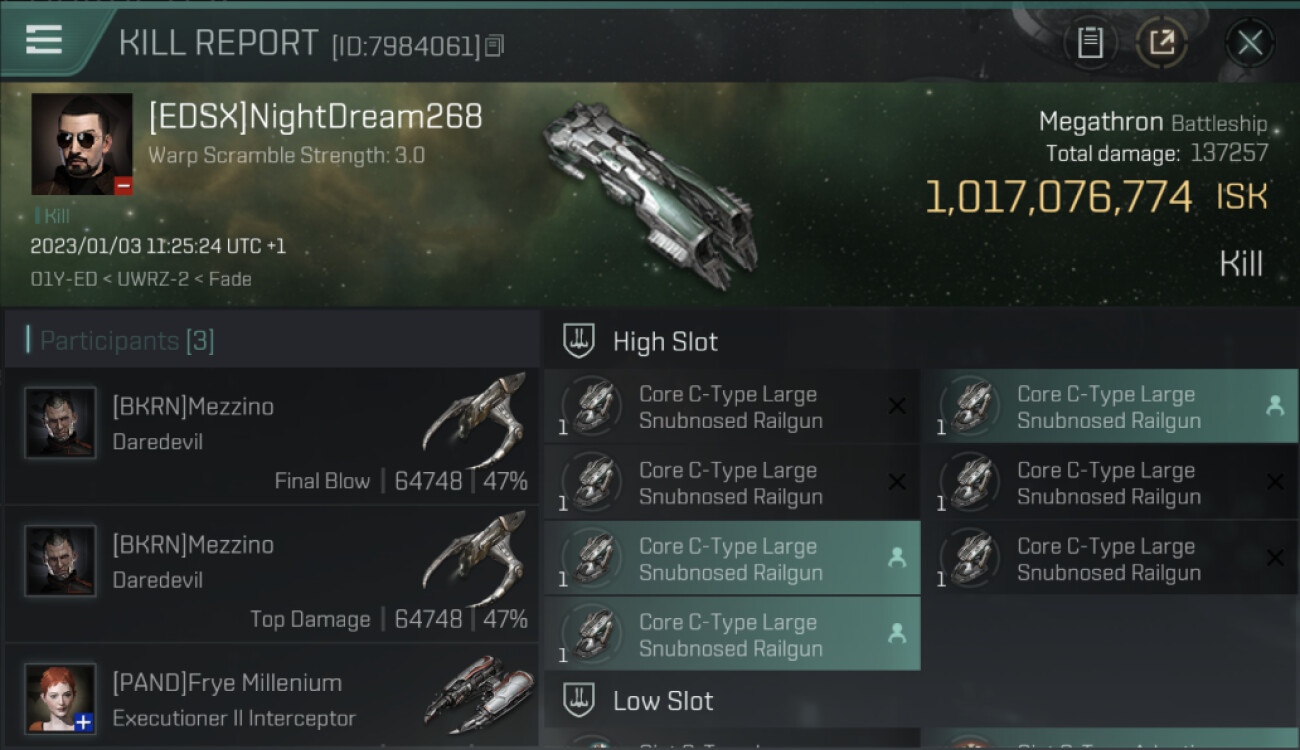Click the clipboard report icon
The image size is (1300, 750).
[1090, 42]
